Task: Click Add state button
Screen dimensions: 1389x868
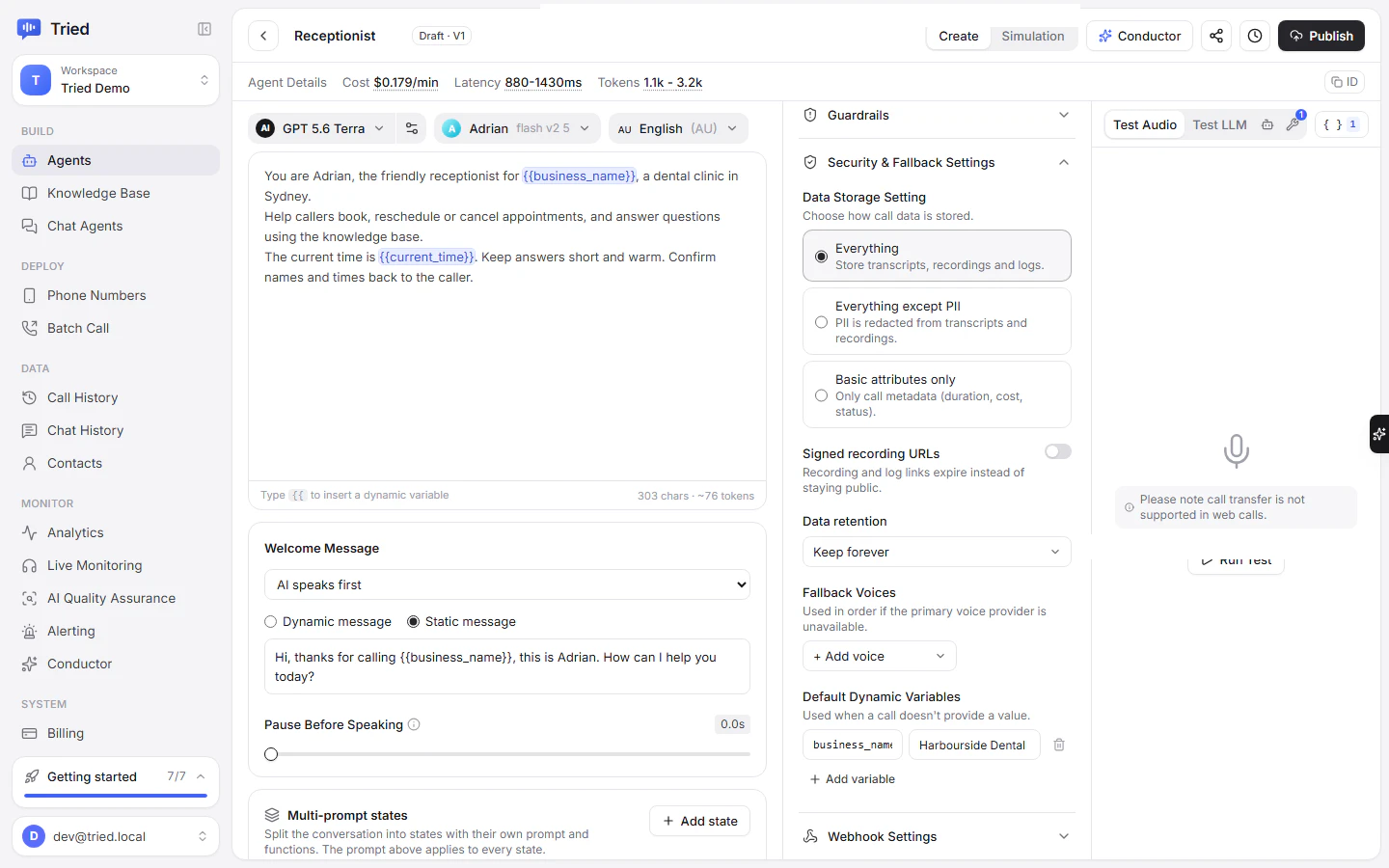Action: point(700,821)
